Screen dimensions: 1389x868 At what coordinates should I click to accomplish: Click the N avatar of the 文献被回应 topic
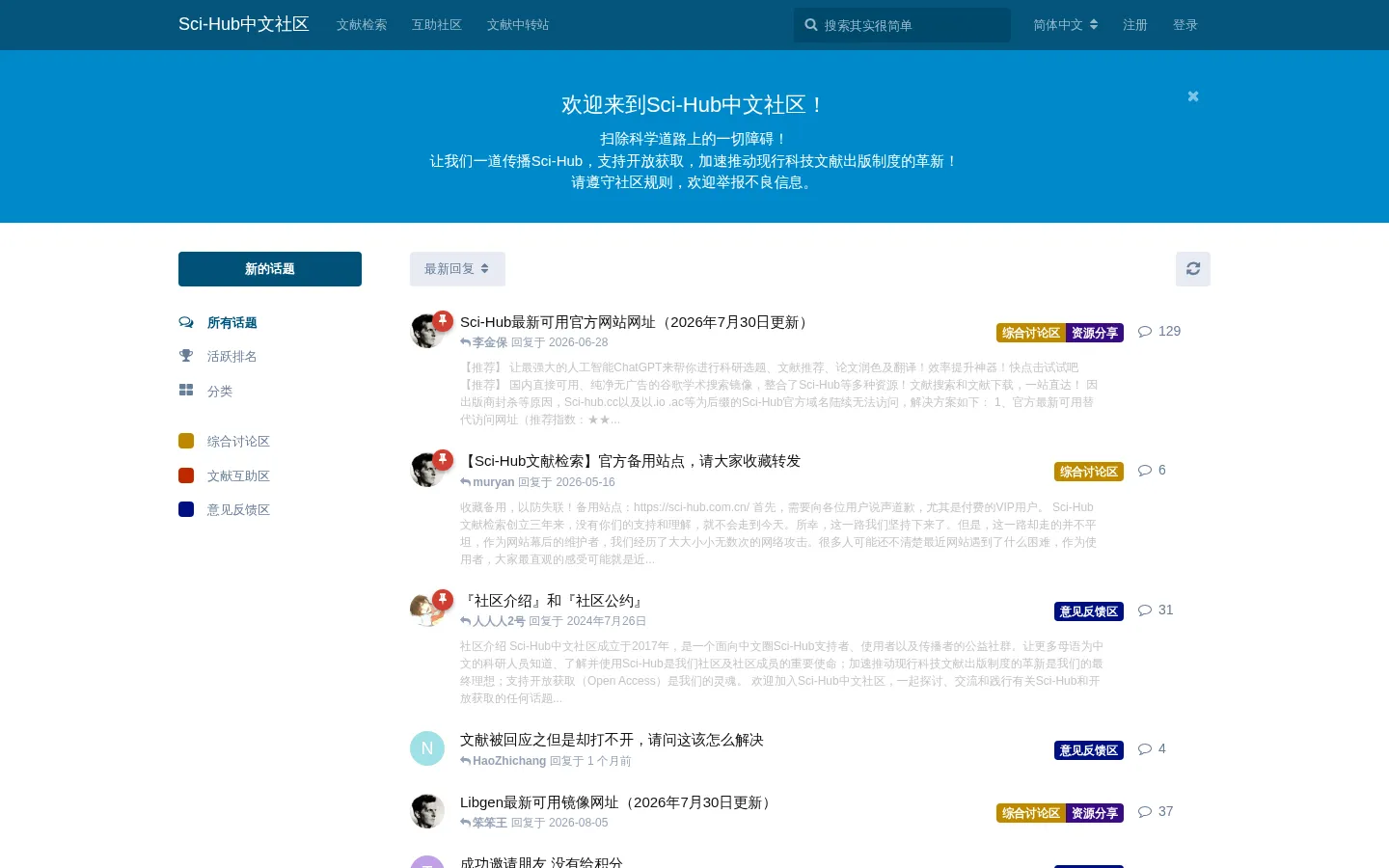427,748
